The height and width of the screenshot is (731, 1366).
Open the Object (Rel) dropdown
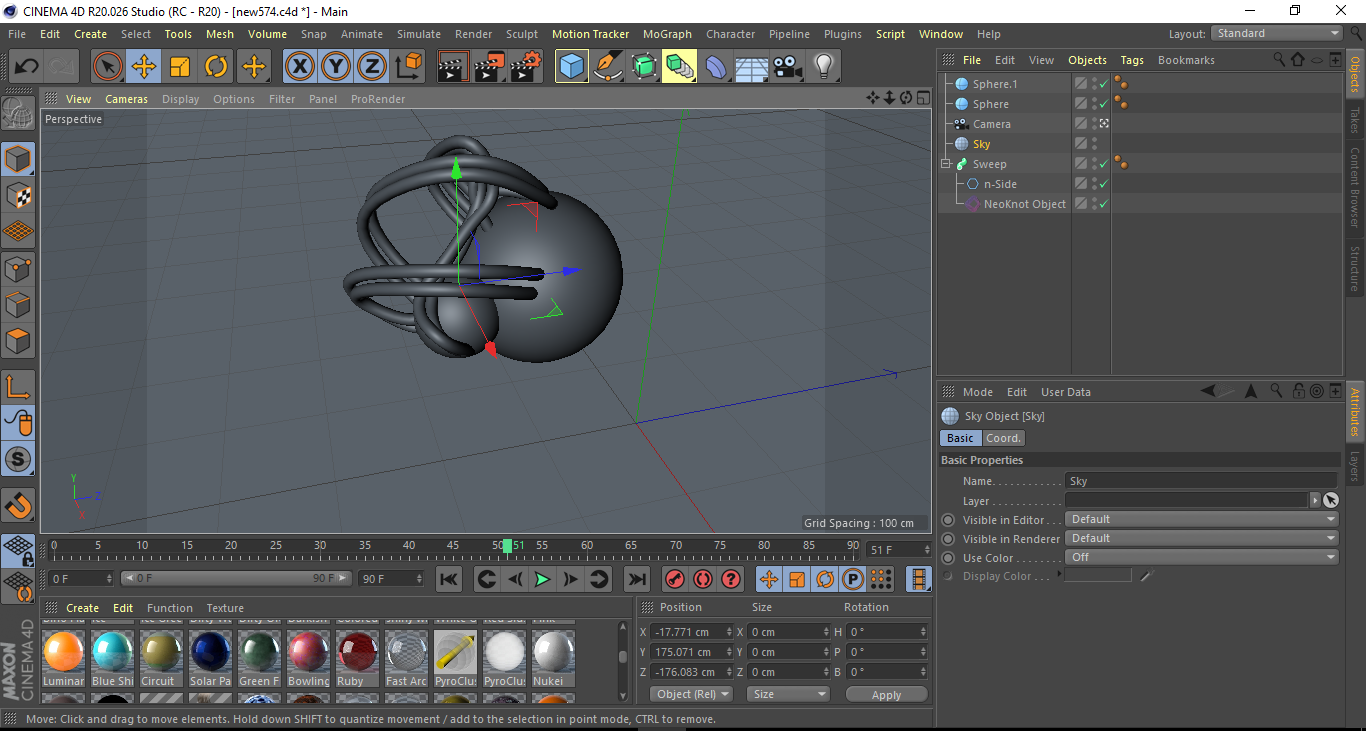[x=691, y=694]
